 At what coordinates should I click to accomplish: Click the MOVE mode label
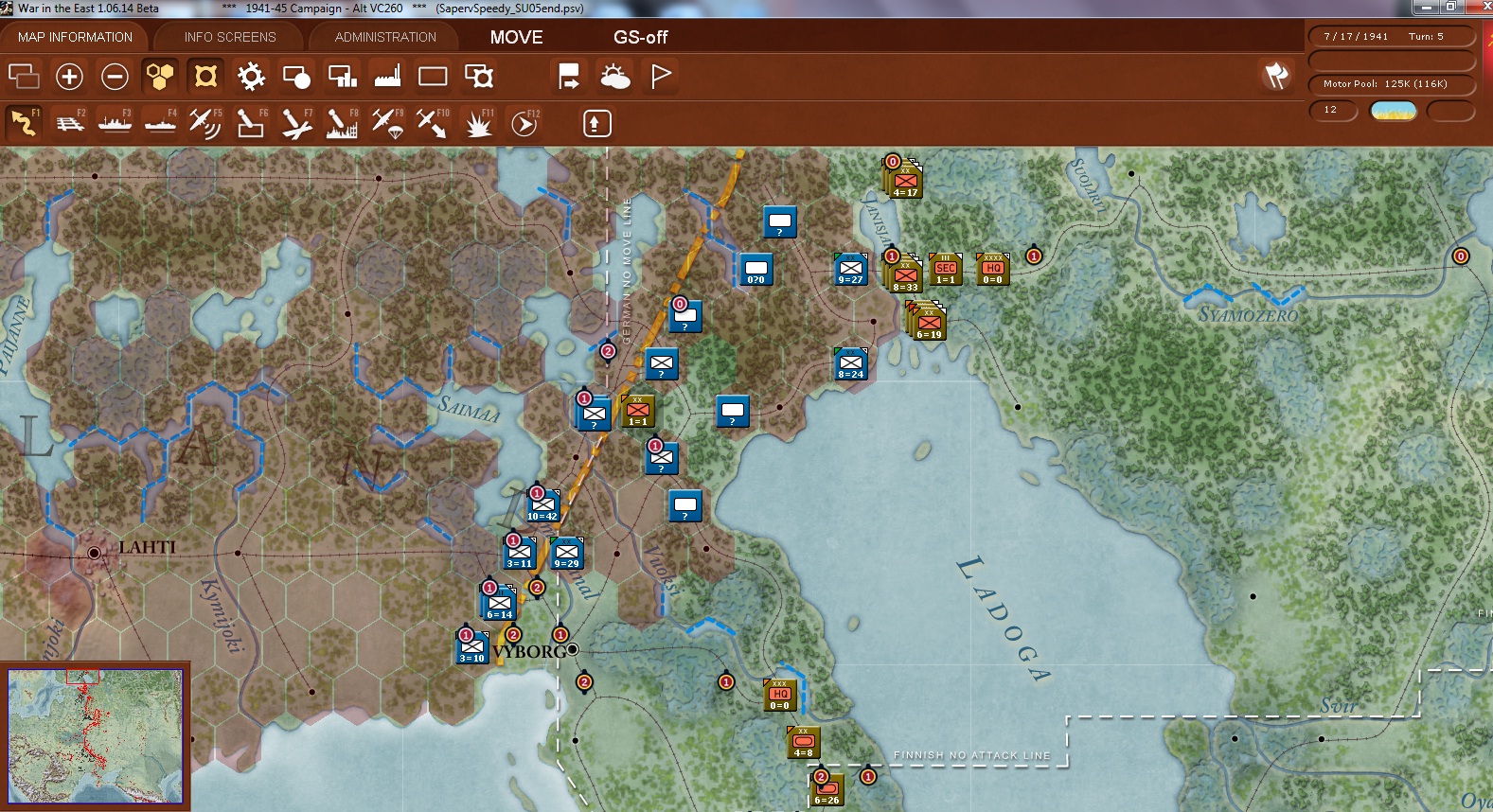517,37
